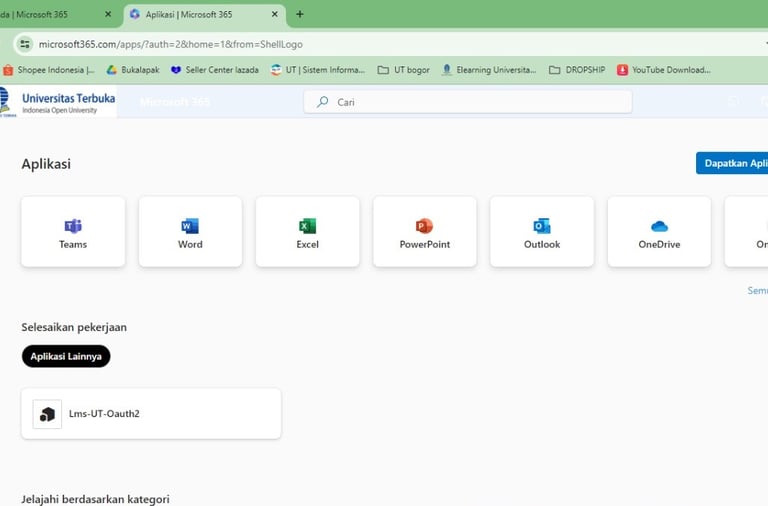Click the Selesaikan pekerjaan heading
Viewport: 768px width, 506px height.
(x=74, y=327)
